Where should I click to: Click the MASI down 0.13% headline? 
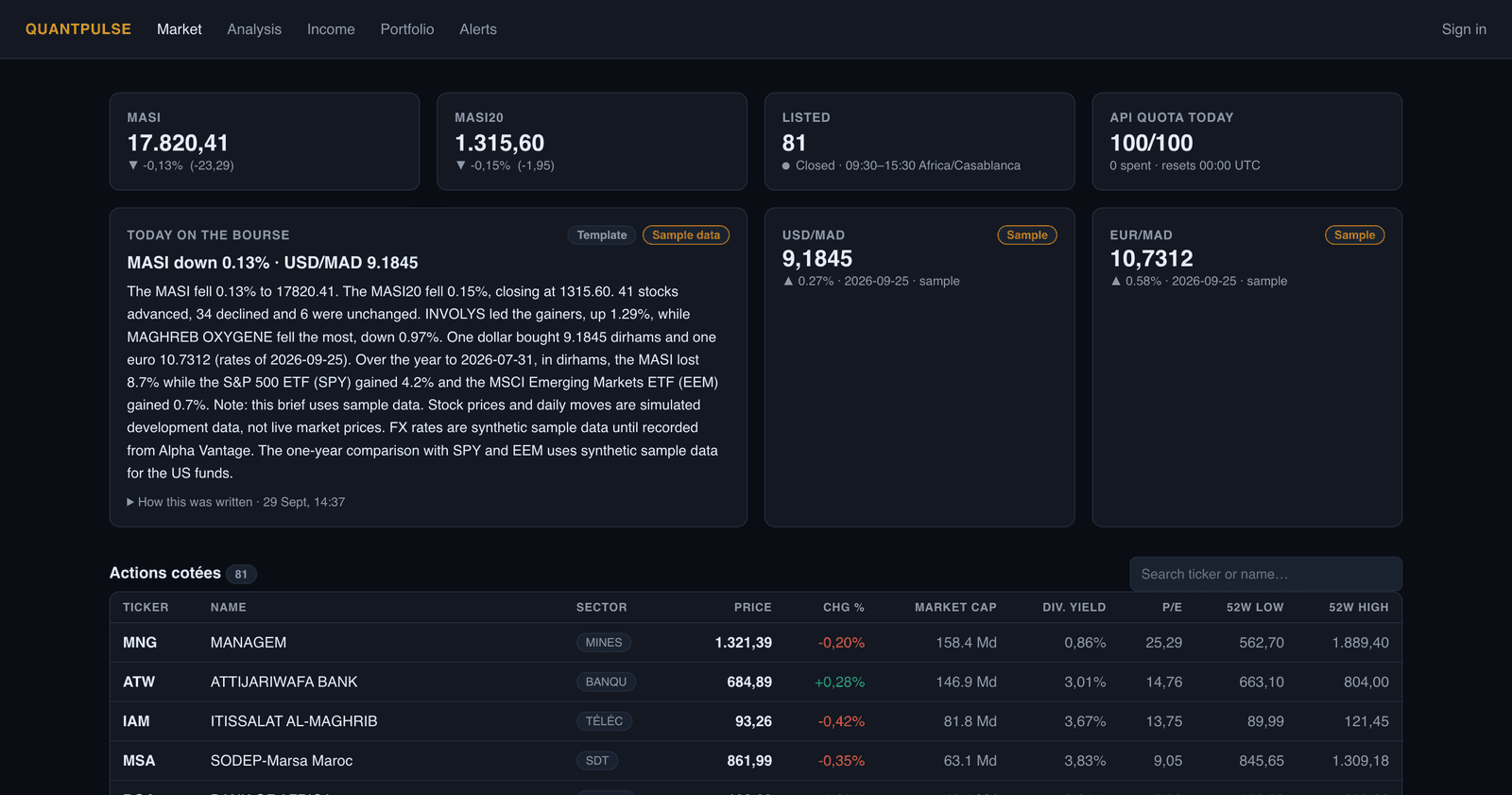[x=272, y=263]
